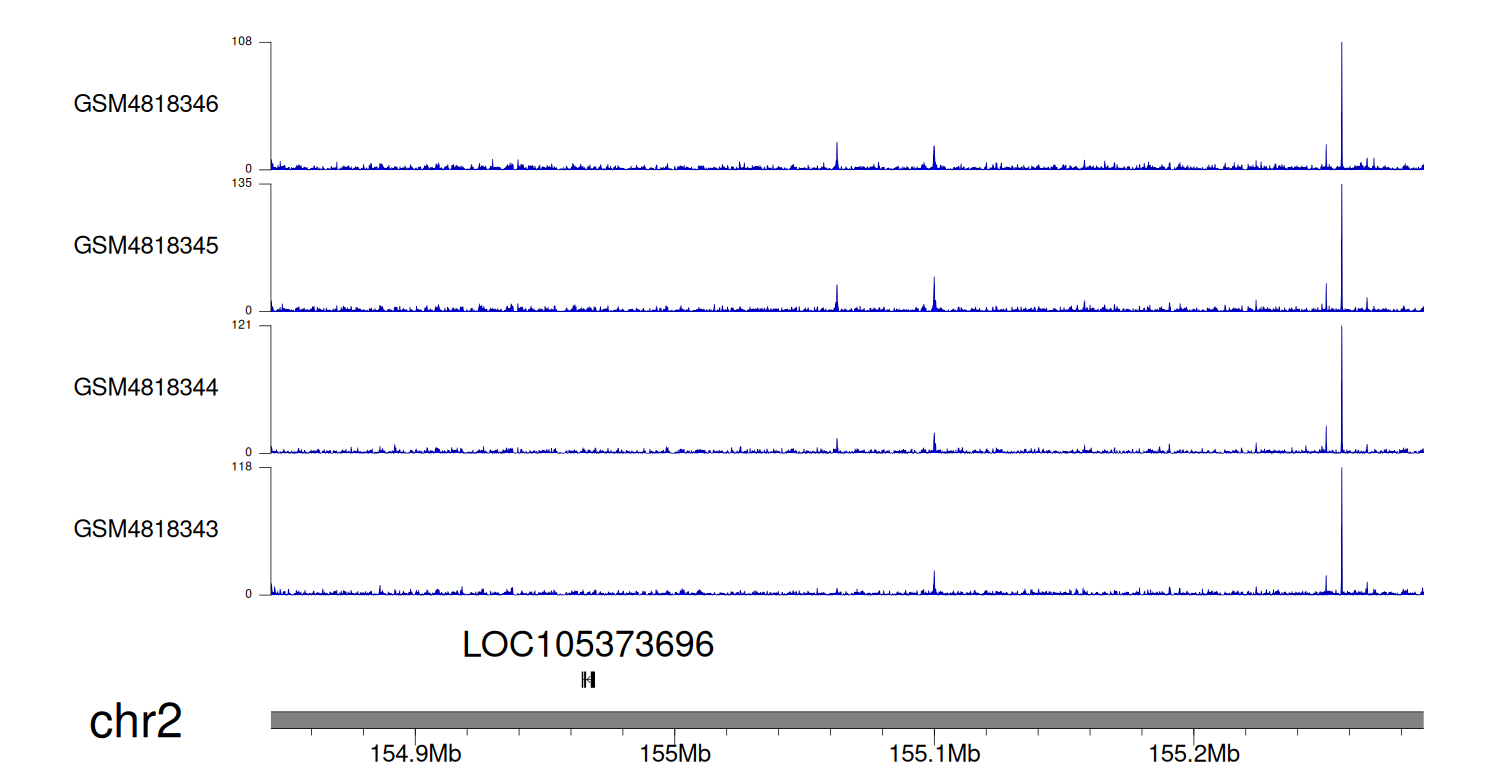Select the 135 y-axis maximum value
Screen dimensions: 1500x780
pyautogui.click(x=243, y=184)
